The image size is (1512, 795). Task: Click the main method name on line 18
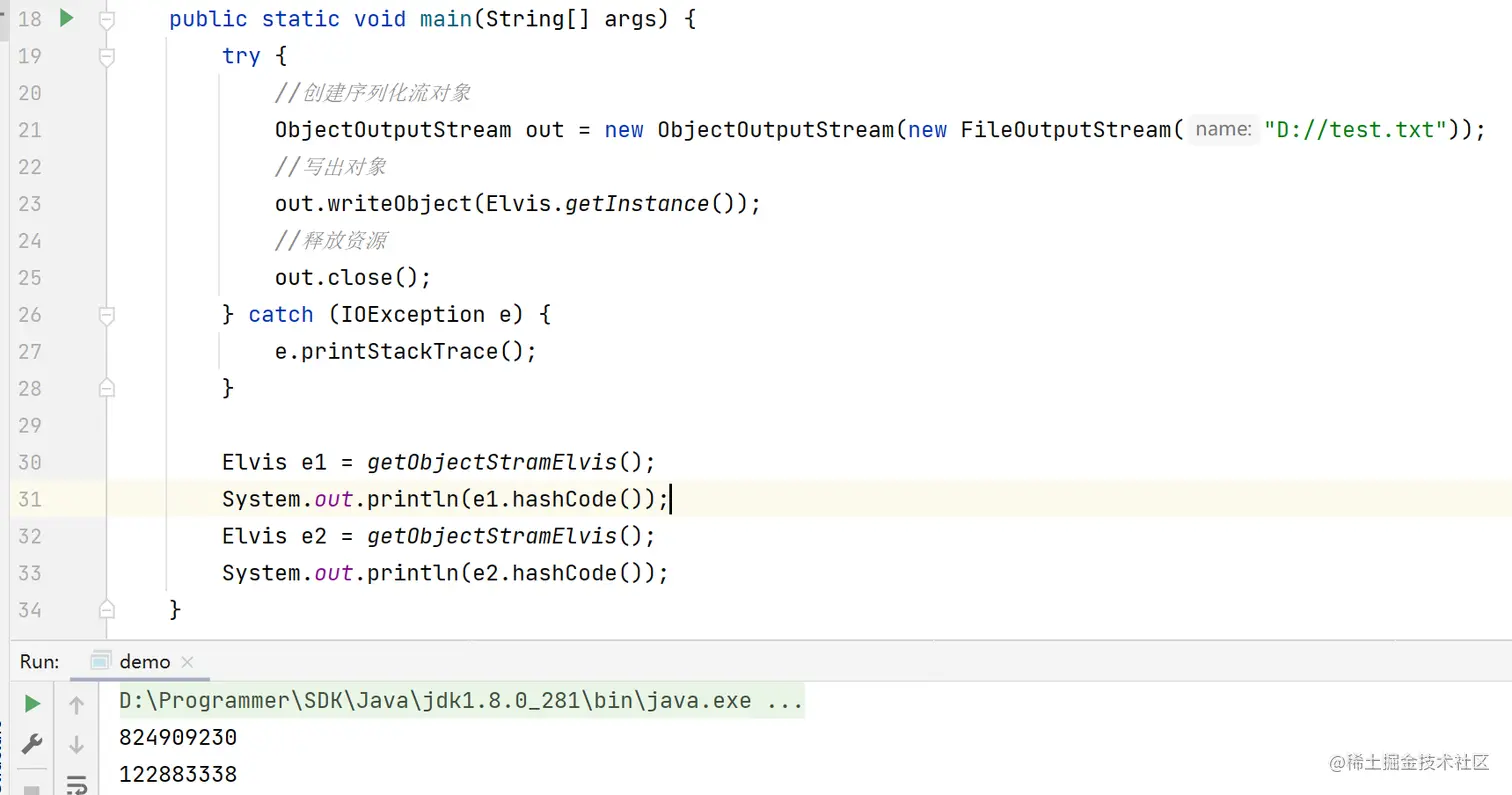click(446, 19)
